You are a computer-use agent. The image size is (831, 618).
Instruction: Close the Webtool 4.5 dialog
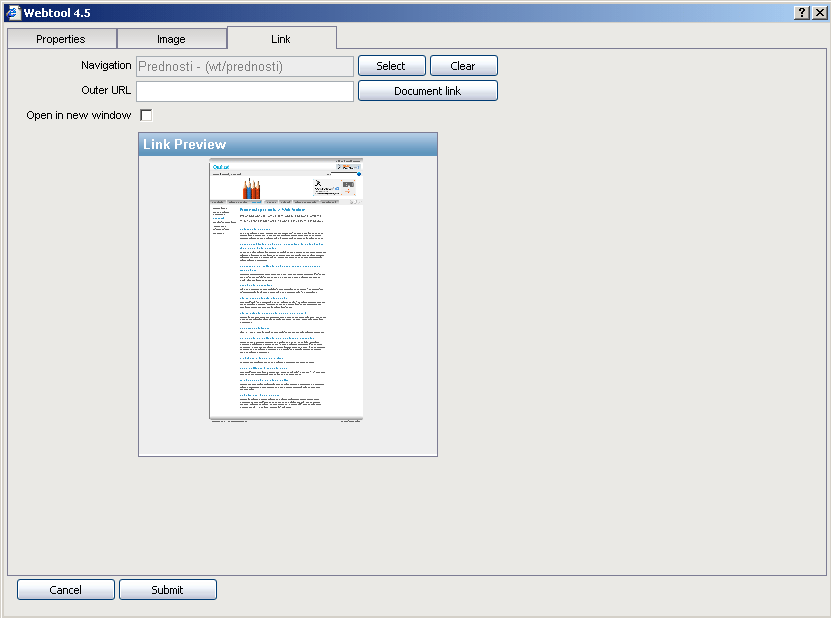[x=819, y=12]
